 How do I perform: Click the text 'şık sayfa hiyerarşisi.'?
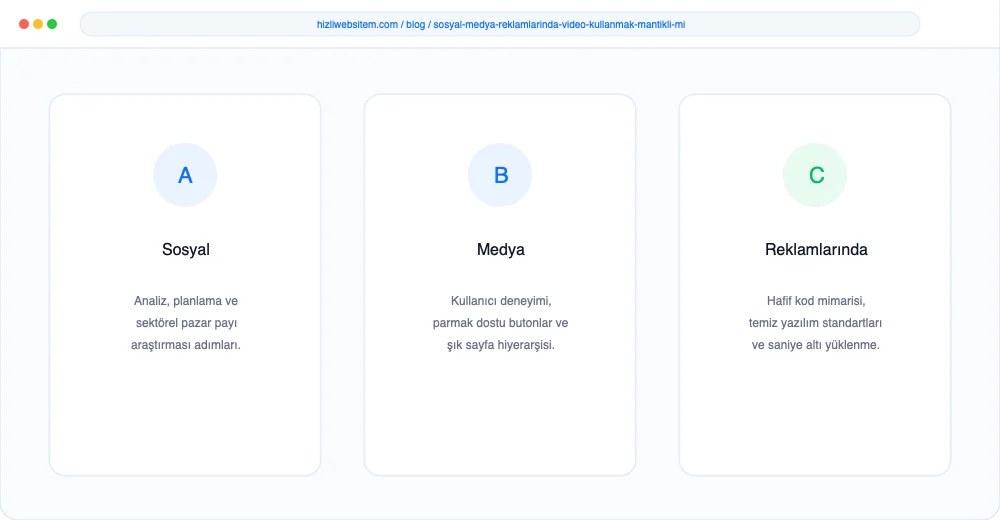pyautogui.click(x=501, y=345)
